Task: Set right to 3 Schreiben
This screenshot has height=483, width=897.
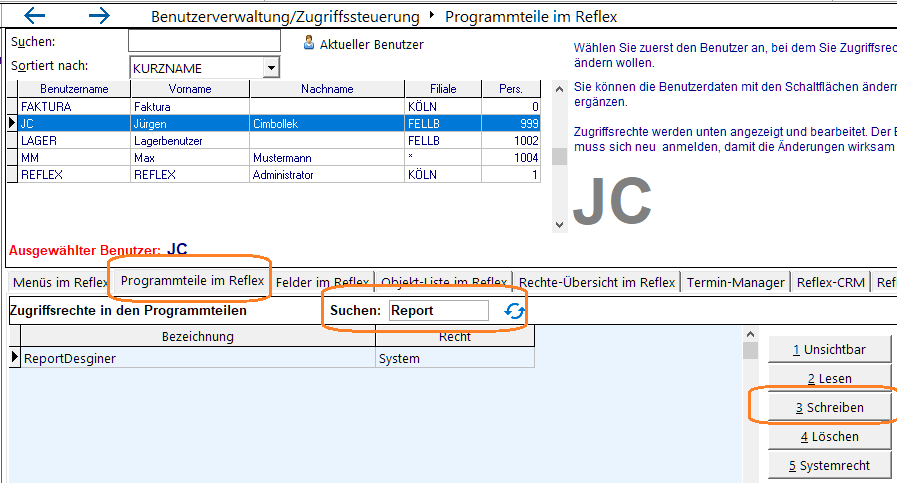Action: tap(829, 407)
